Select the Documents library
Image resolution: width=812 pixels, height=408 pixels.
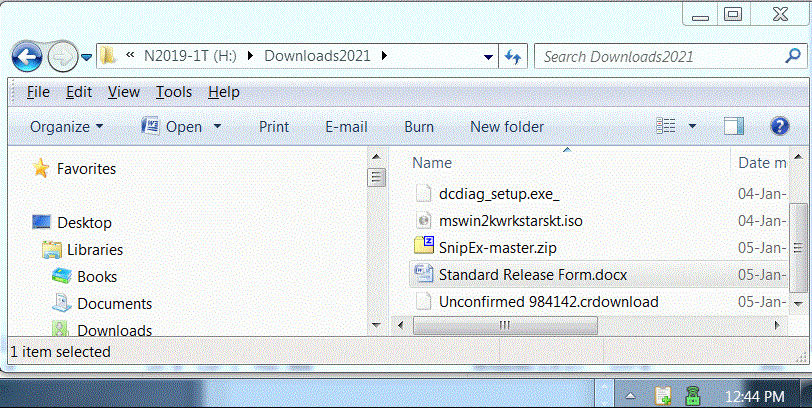[x=114, y=303]
